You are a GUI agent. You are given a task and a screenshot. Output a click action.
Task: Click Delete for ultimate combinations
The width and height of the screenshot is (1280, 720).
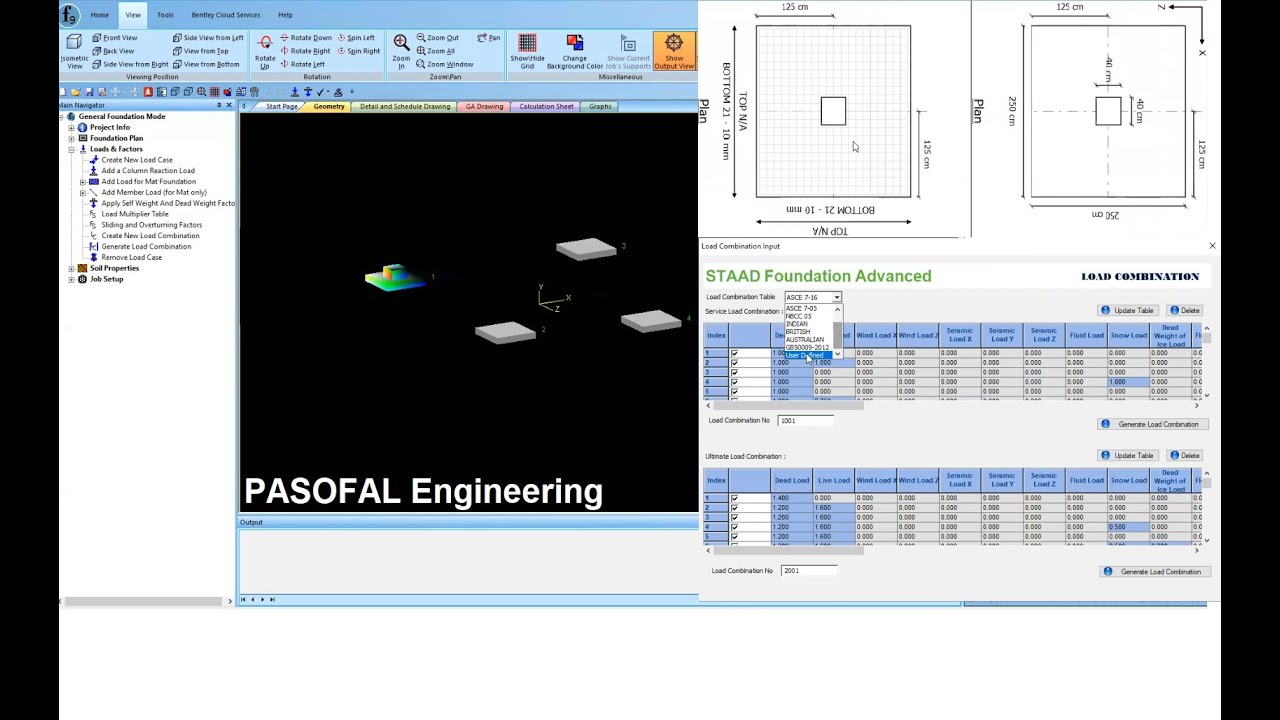coord(1184,455)
